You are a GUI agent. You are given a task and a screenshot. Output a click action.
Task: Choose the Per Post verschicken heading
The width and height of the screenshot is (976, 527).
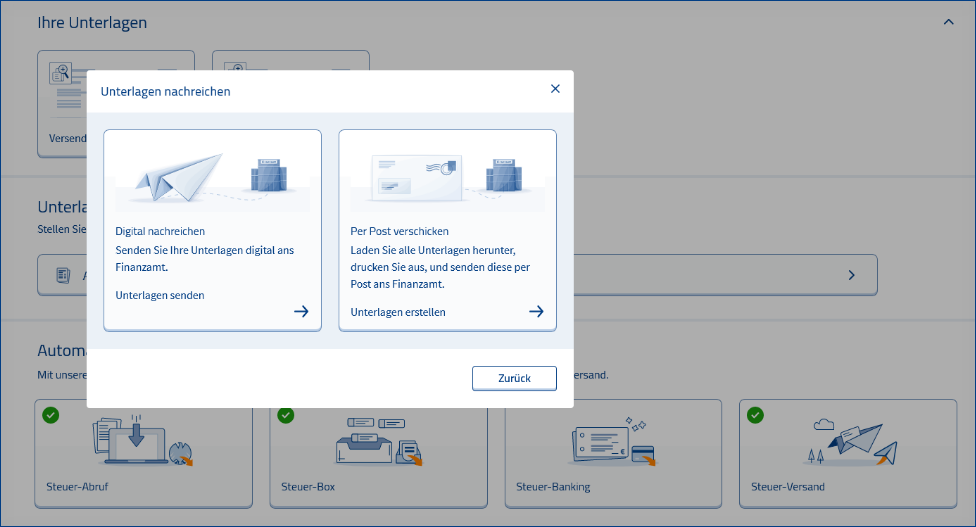pos(399,231)
